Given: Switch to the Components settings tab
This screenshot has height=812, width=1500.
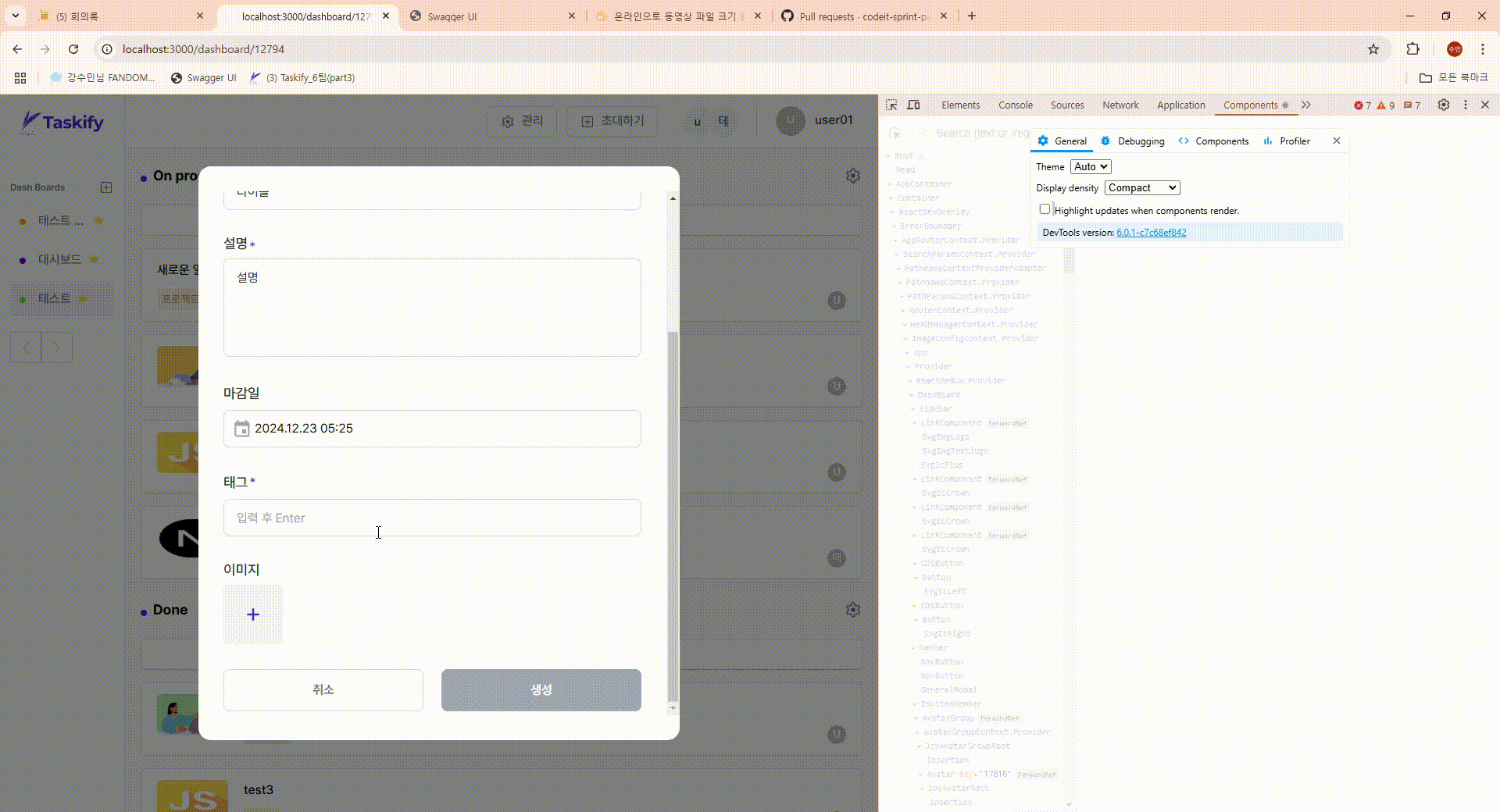Looking at the screenshot, I should click(x=1213, y=141).
